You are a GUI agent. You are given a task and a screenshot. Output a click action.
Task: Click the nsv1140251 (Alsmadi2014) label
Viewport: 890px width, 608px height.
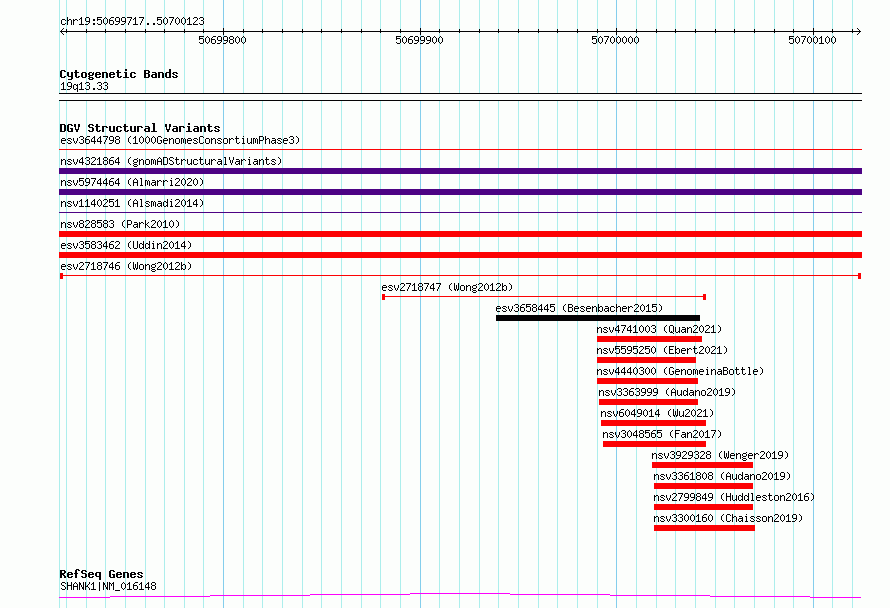[132, 203]
